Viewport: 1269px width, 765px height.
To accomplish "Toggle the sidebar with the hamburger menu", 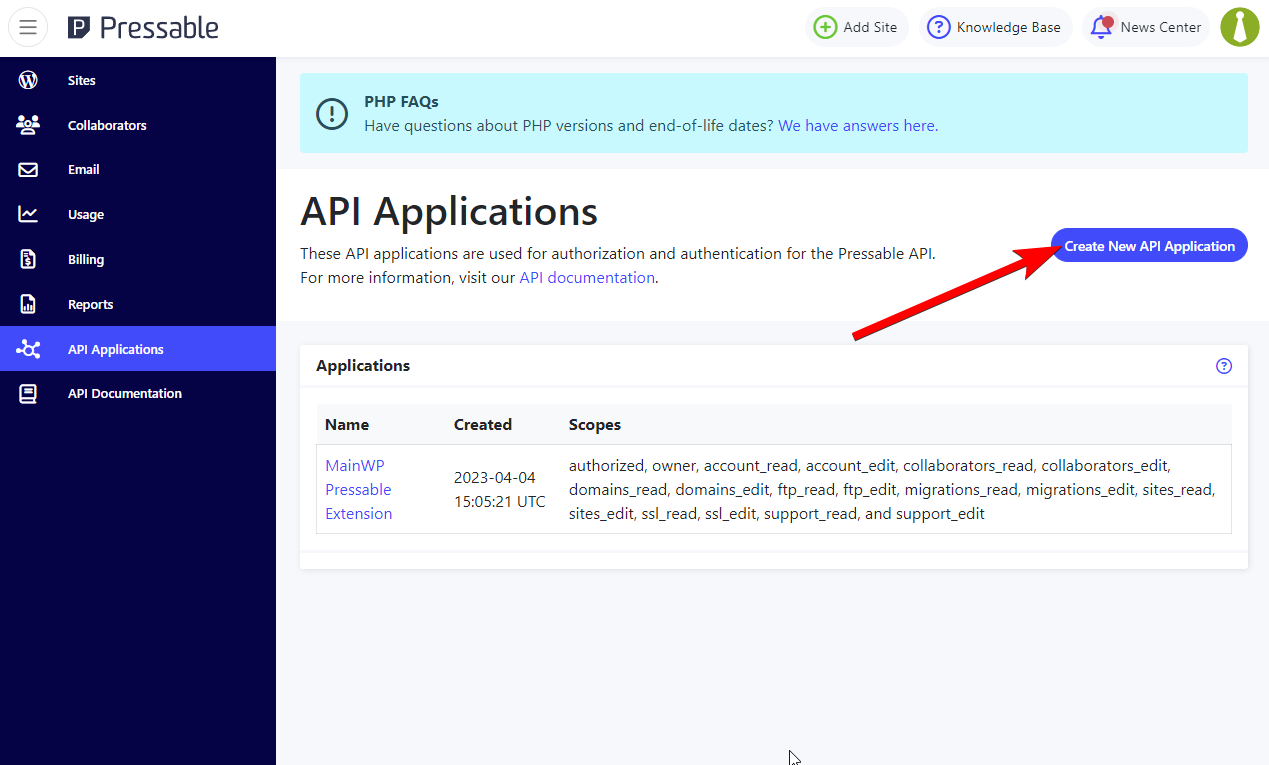I will [27, 27].
